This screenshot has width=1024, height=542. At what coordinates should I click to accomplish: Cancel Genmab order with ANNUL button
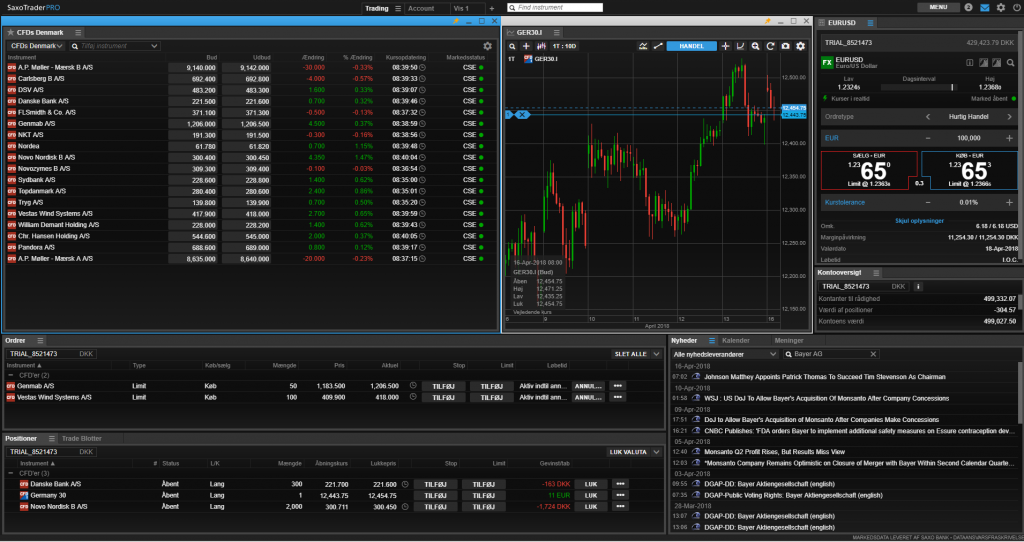click(x=588, y=386)
